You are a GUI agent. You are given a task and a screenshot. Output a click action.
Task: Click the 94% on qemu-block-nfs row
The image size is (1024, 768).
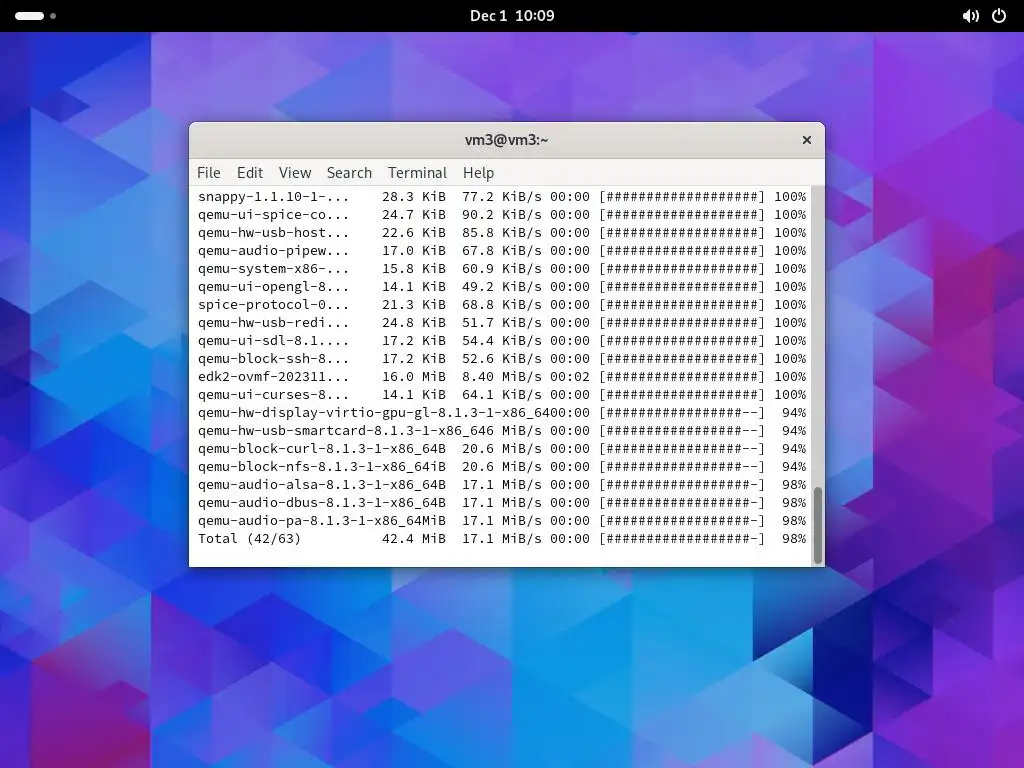tap(794, 467)
